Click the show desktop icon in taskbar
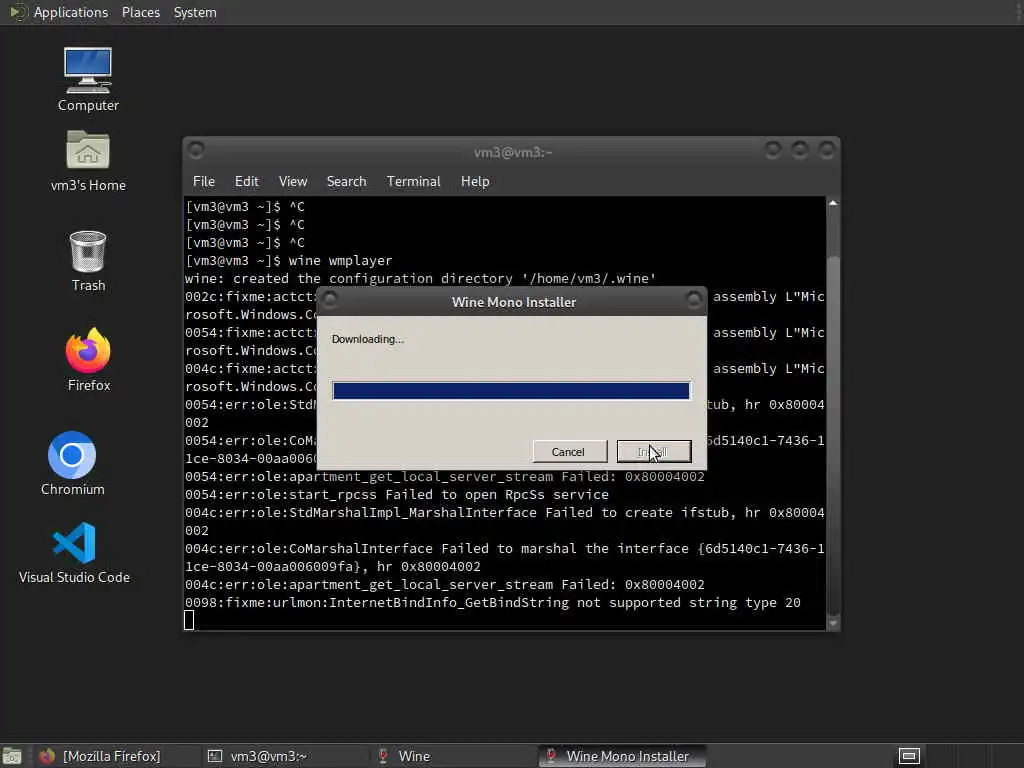The width and height of the screenshot is (1024, 768). coord(12,756)
